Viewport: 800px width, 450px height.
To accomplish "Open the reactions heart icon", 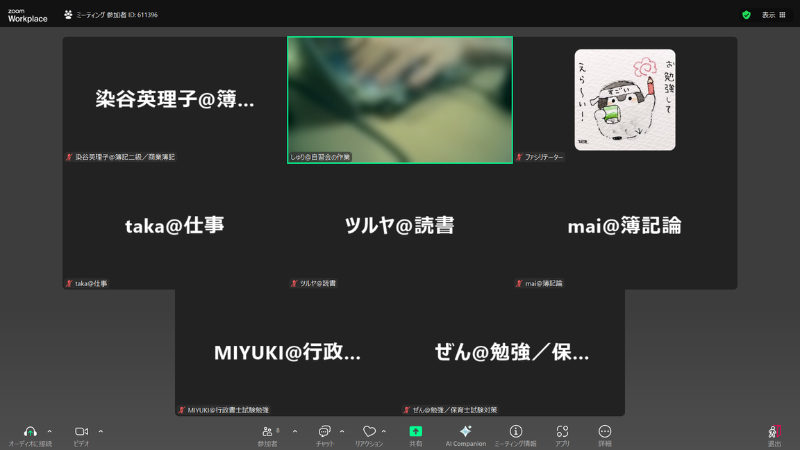I will [x=369, y=432].
